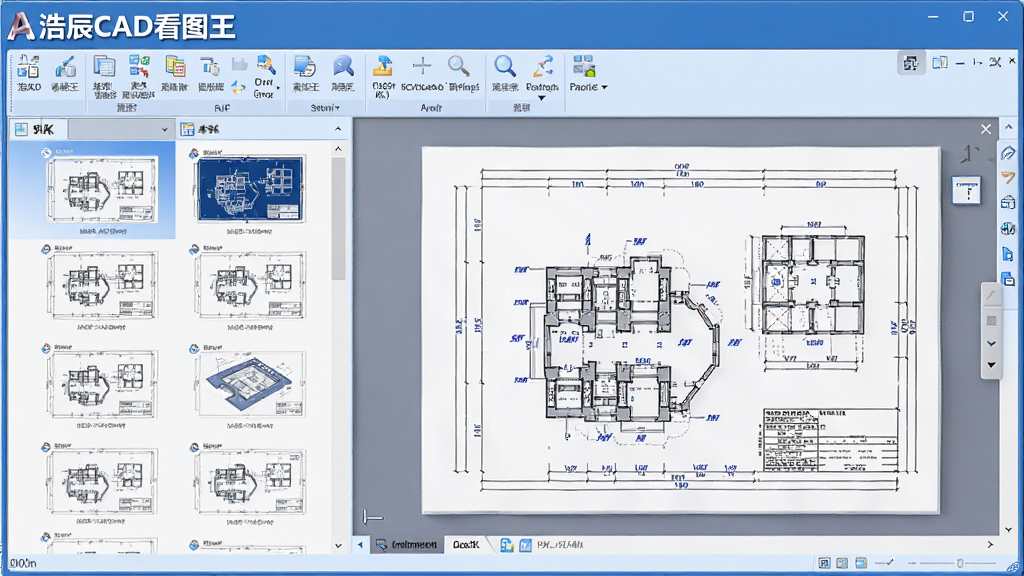The height and width of the screenshot is (576, 1024).
Task: Click the small blue-orange swap arrows icon
Action: (x=239, y=87)
